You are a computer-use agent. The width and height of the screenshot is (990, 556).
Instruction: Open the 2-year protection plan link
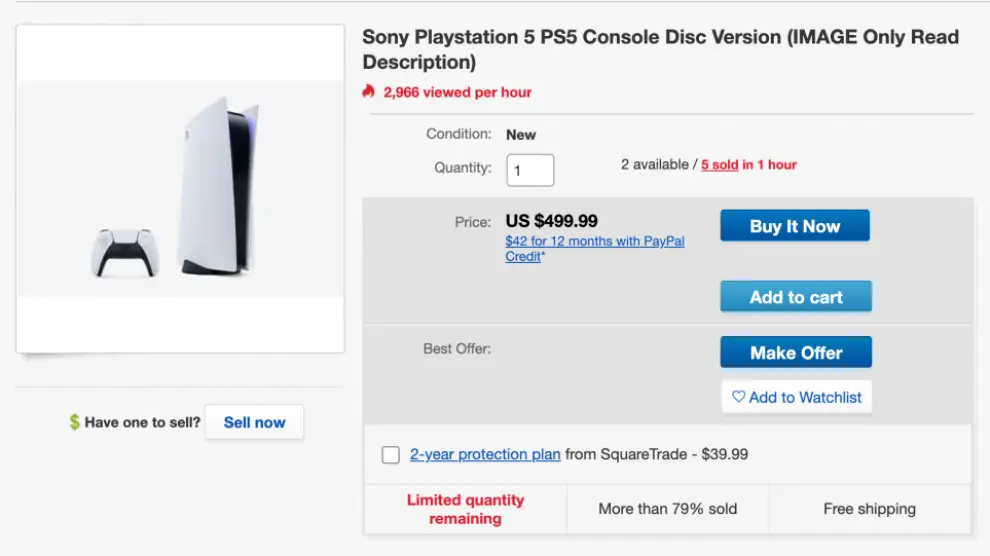485,454
